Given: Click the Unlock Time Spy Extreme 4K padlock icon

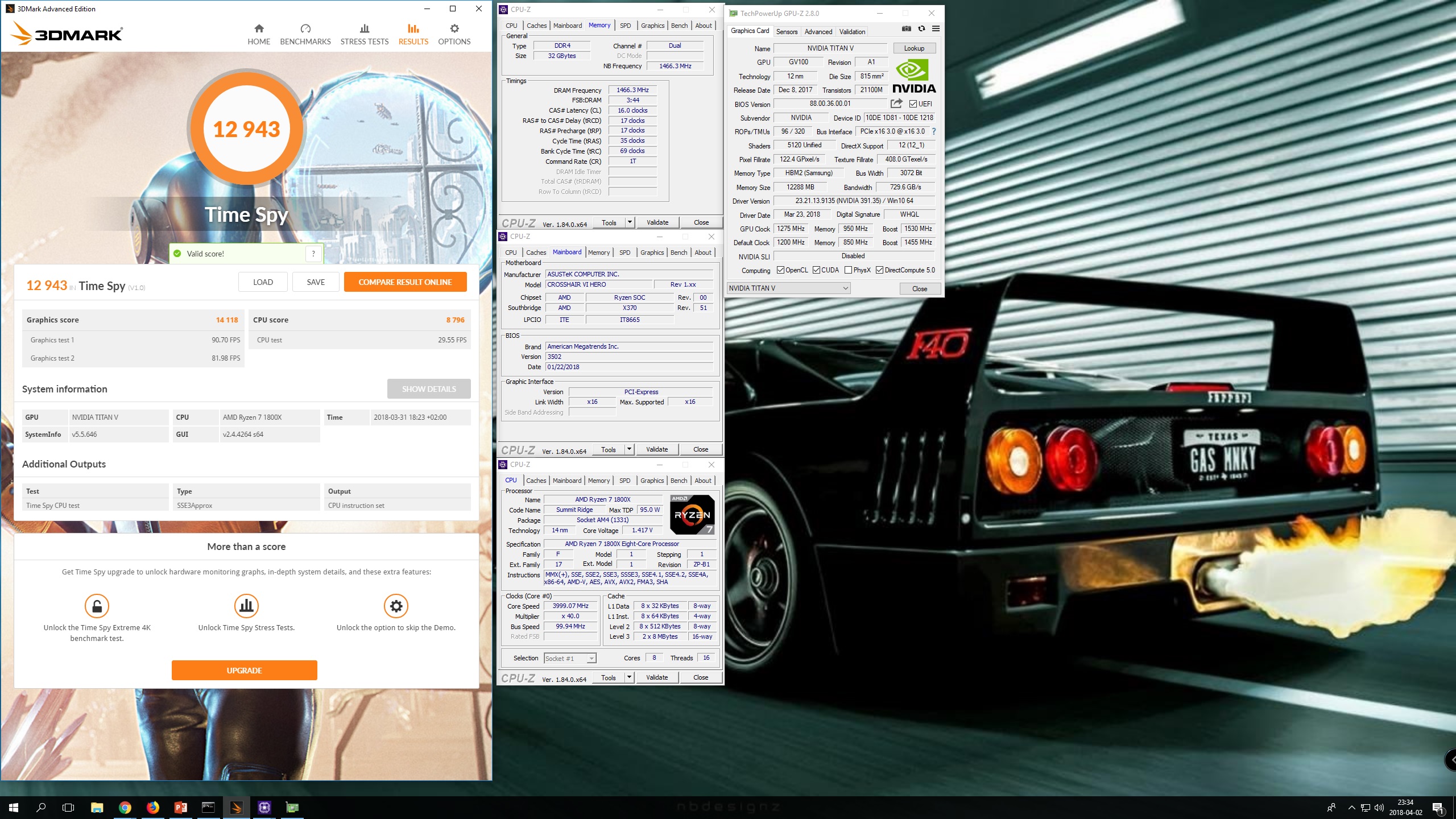Looking at the screenshot, I should tap(97, 606).
